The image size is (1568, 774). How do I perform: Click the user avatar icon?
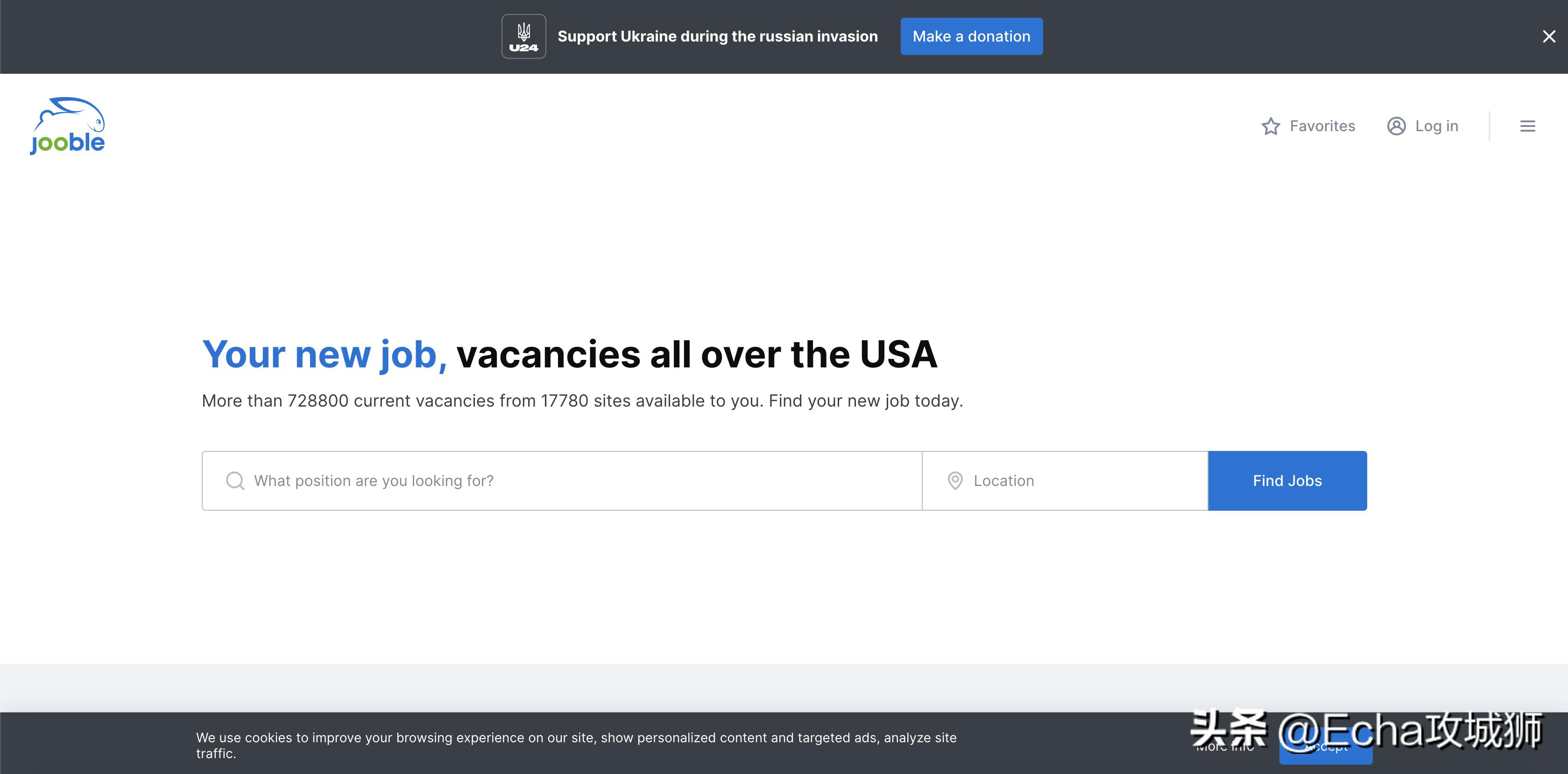[x=1396, y=126]
